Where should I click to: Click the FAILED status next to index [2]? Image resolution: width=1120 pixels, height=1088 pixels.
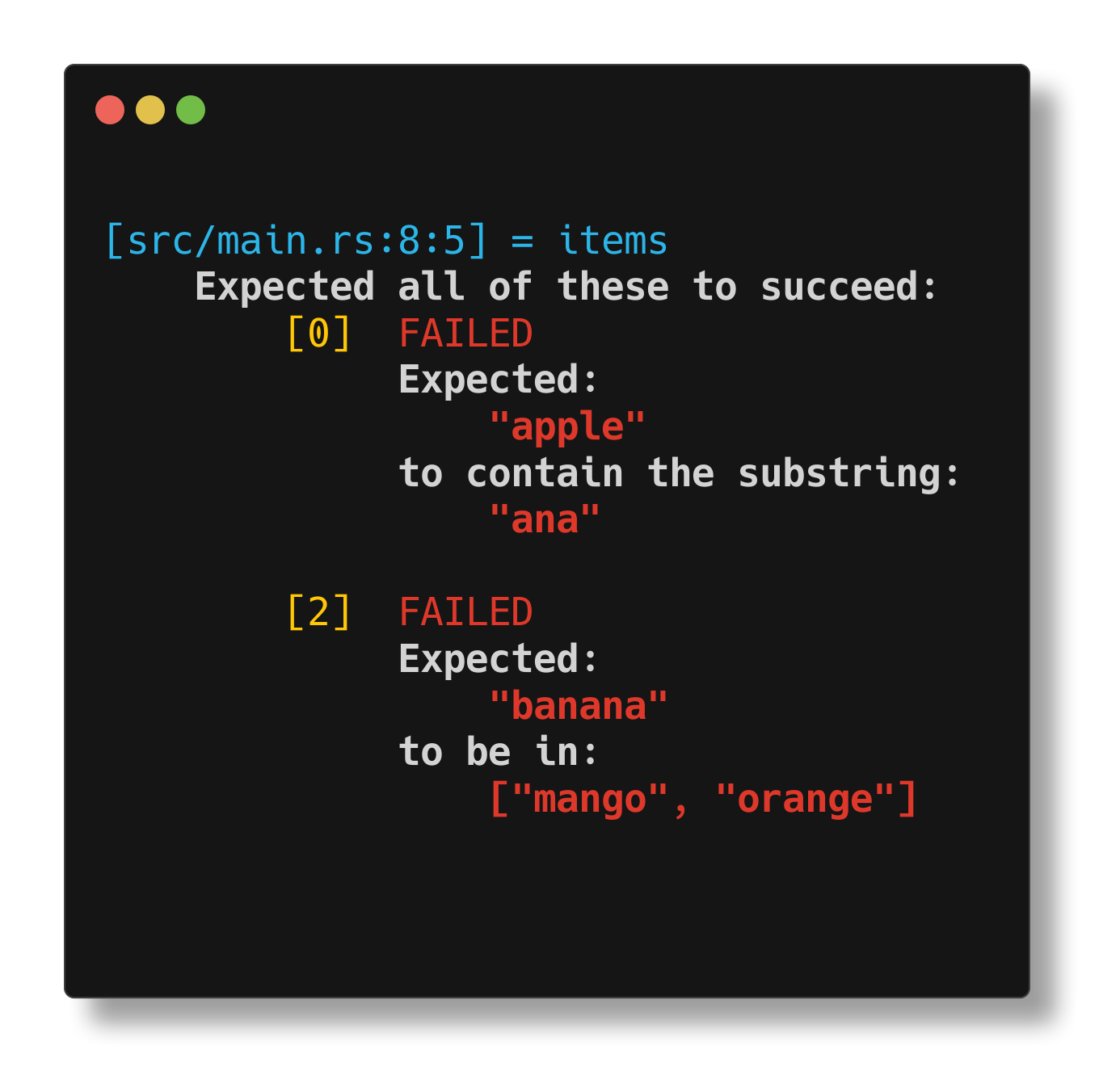pyautogui.click(x=466, y=612)
